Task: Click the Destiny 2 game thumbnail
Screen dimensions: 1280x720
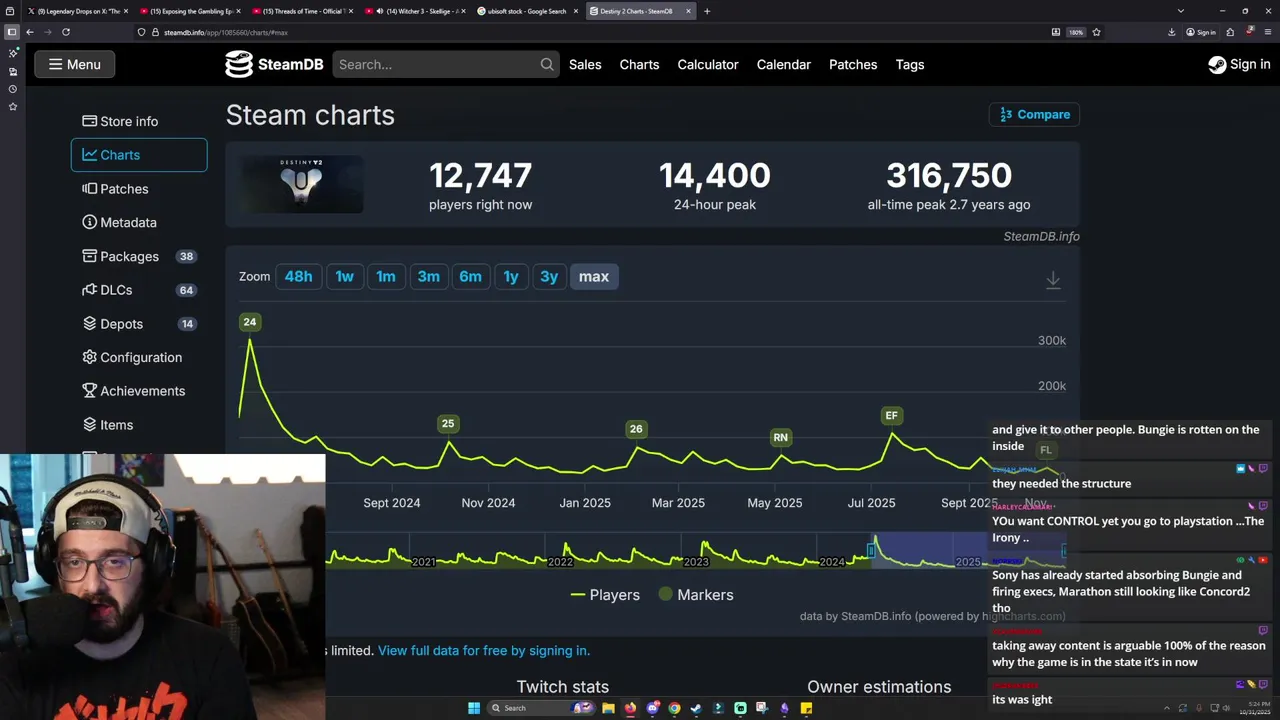Action: pos(302,184)
